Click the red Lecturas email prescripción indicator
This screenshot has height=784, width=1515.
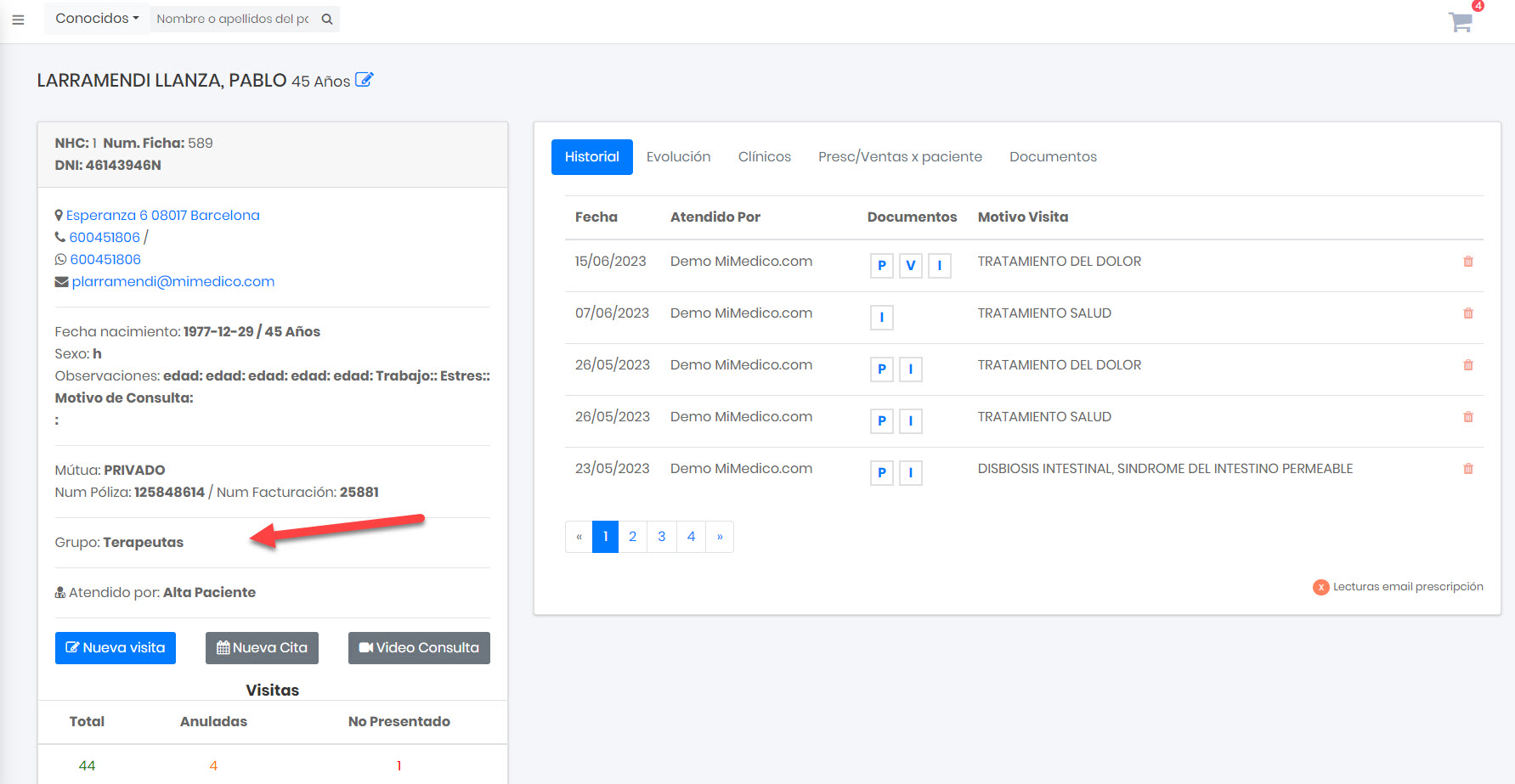pyautogui.click(x=1320, y=587)
